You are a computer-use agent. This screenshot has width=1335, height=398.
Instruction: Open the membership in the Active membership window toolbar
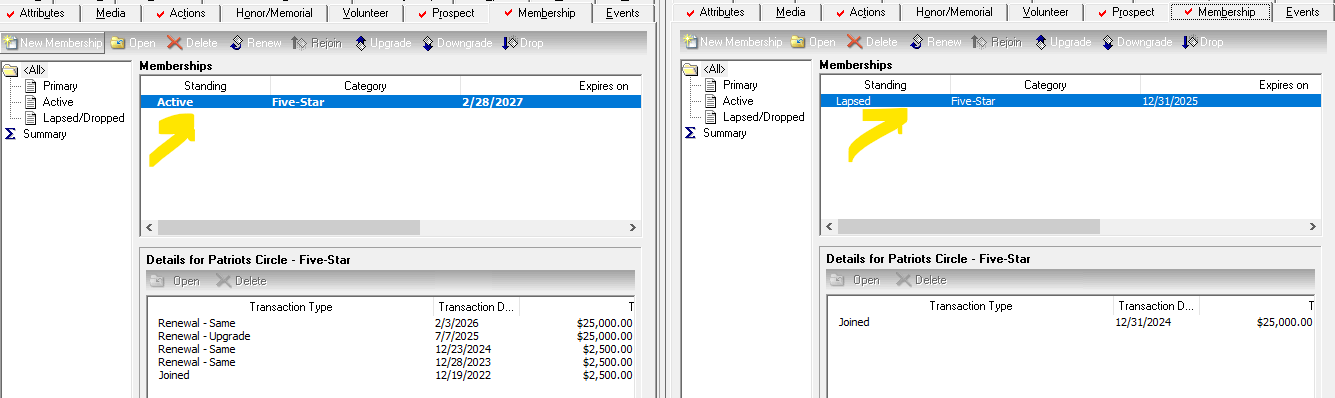point(132,43)
